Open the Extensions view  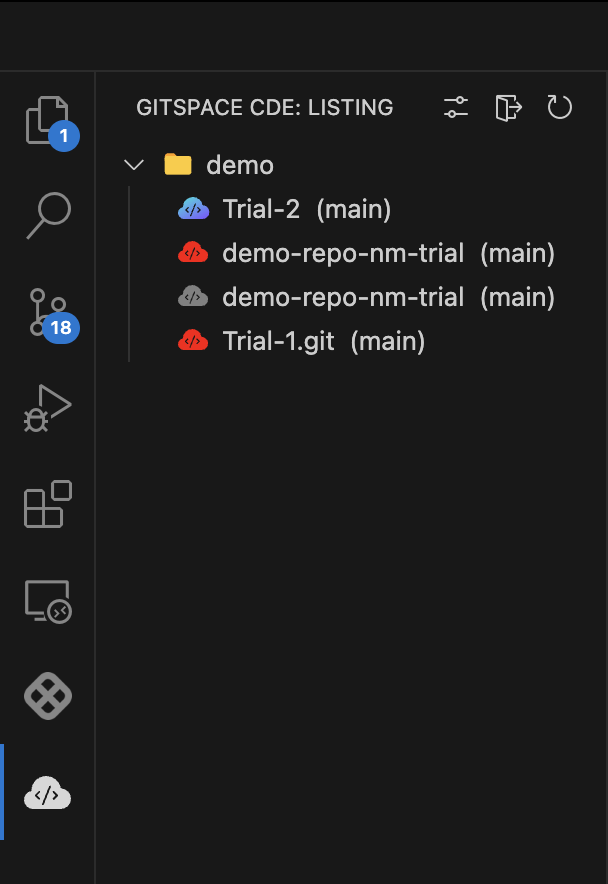[x=48, y=503]
